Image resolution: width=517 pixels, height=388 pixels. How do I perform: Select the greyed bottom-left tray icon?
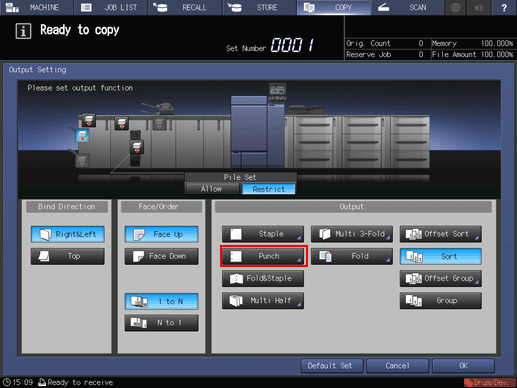82,161
